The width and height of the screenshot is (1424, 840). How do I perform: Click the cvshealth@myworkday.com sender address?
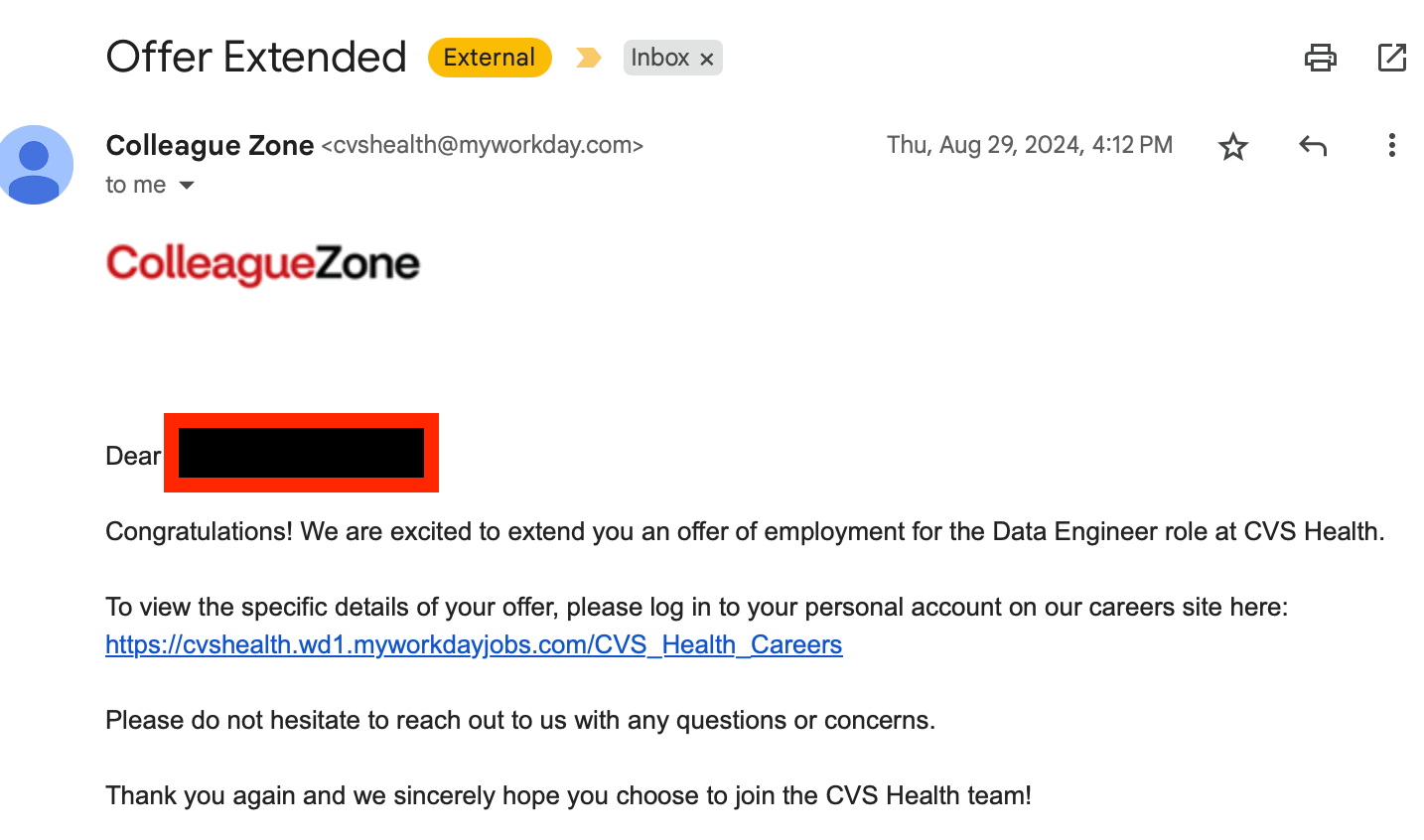click(482, 145)
